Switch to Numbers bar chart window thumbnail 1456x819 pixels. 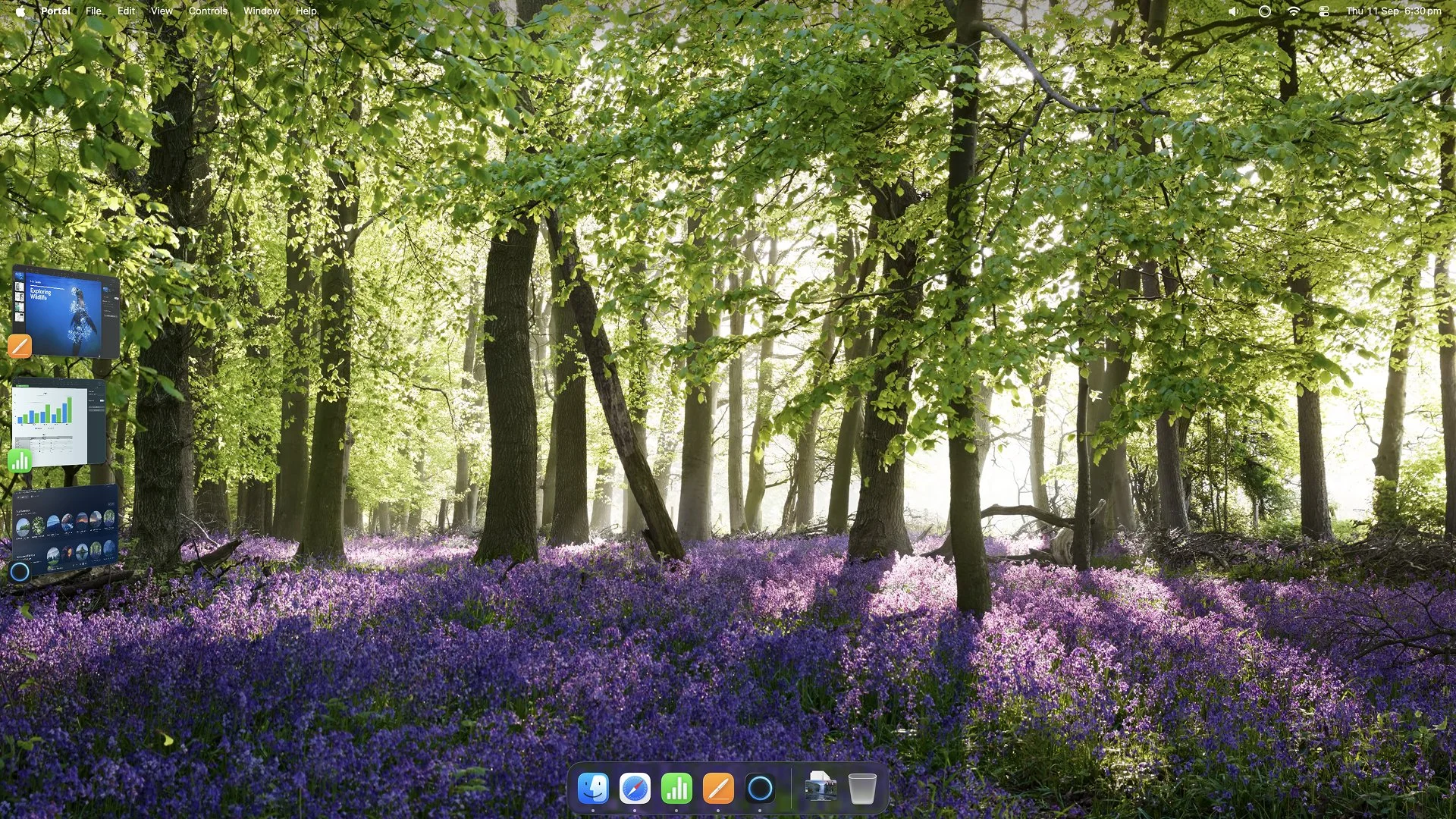pyautogui.click(x=59, y=422)
